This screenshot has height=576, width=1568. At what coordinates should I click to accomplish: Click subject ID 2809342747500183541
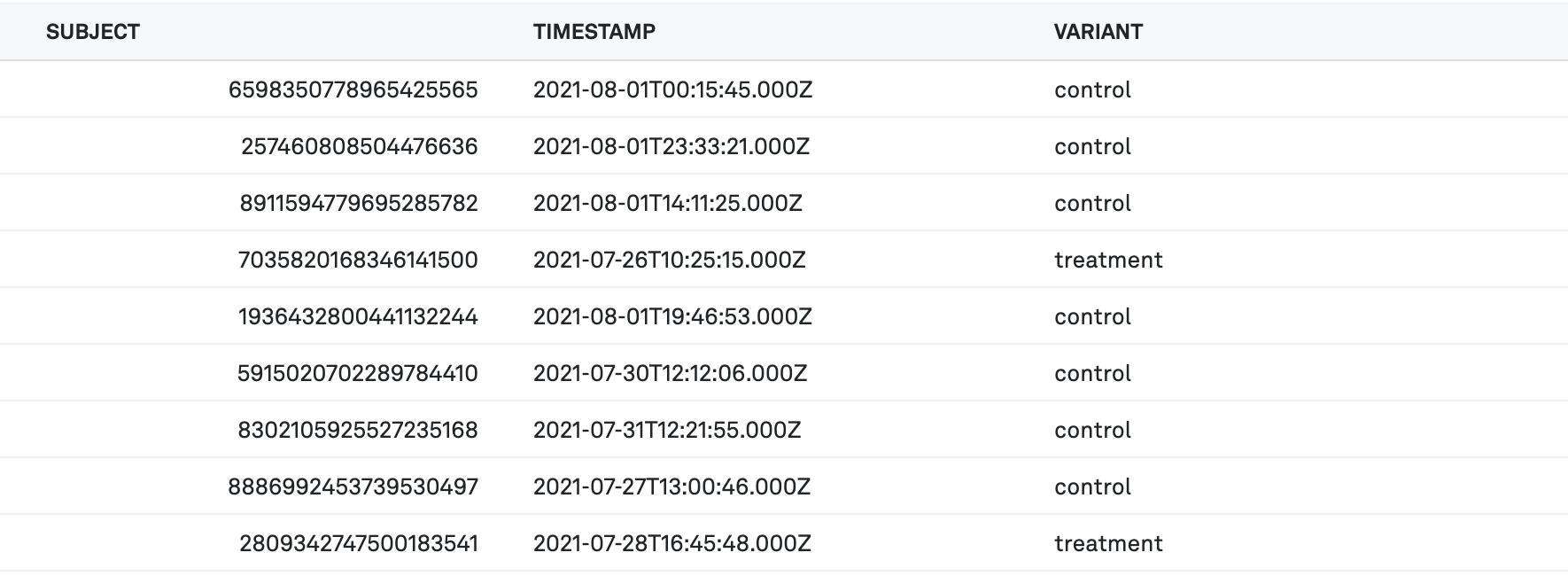coord(359,543)
